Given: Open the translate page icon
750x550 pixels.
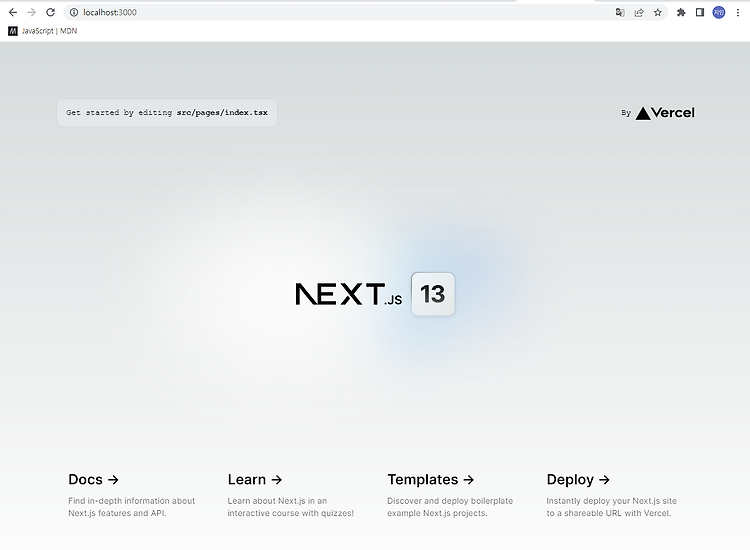Looking at the screenshot, I should [x=620, y=12].
